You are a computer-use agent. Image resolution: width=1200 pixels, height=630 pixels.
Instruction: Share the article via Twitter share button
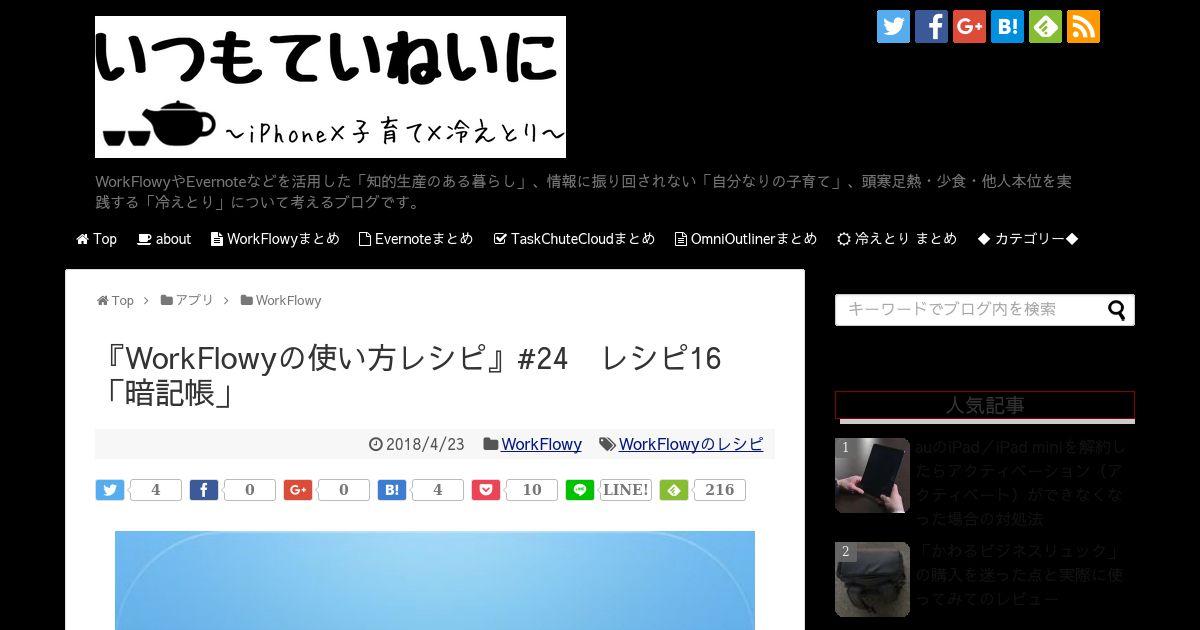pyautogui.click(x=110, y=490)
